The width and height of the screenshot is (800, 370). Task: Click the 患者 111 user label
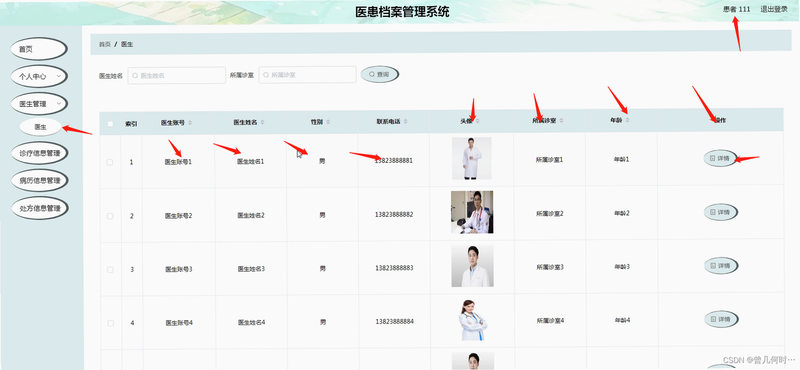pos(737,9)
